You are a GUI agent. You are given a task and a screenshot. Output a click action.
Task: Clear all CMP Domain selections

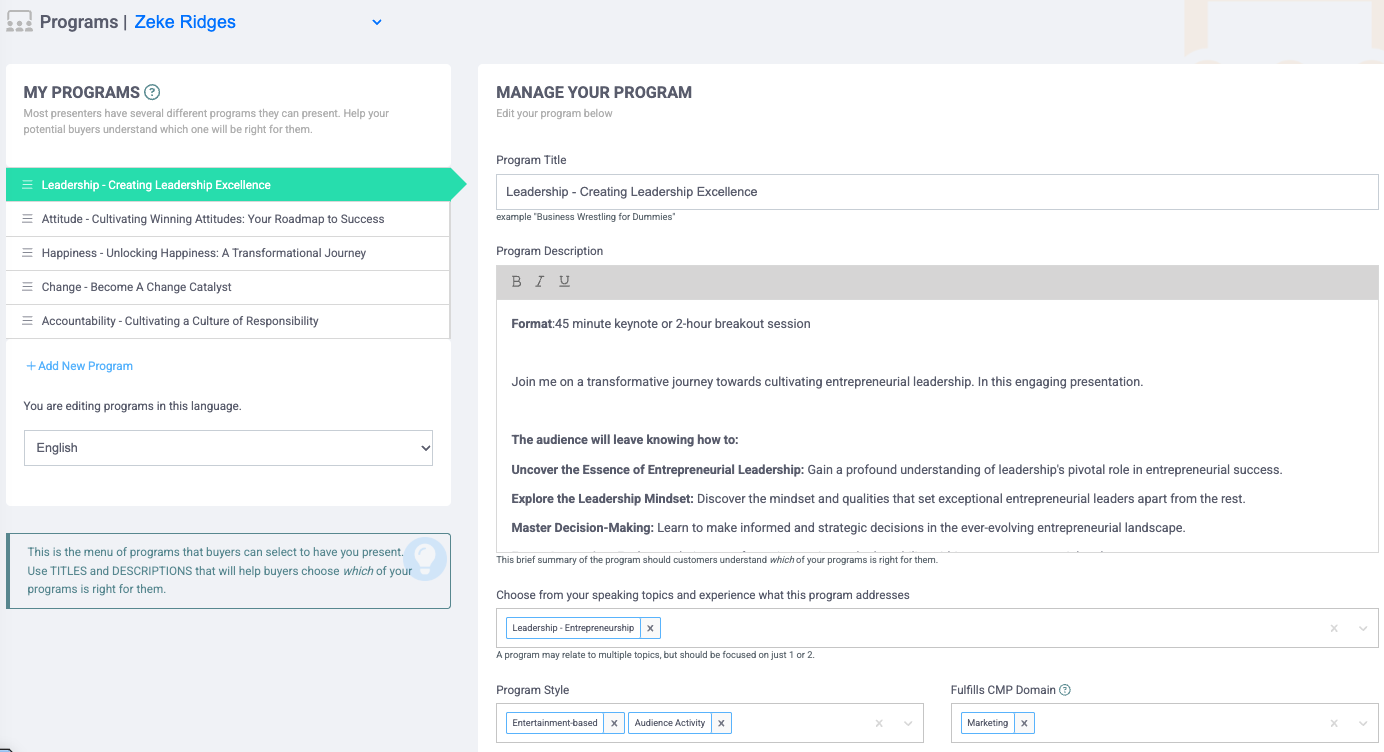click(x=1333, y=723)
